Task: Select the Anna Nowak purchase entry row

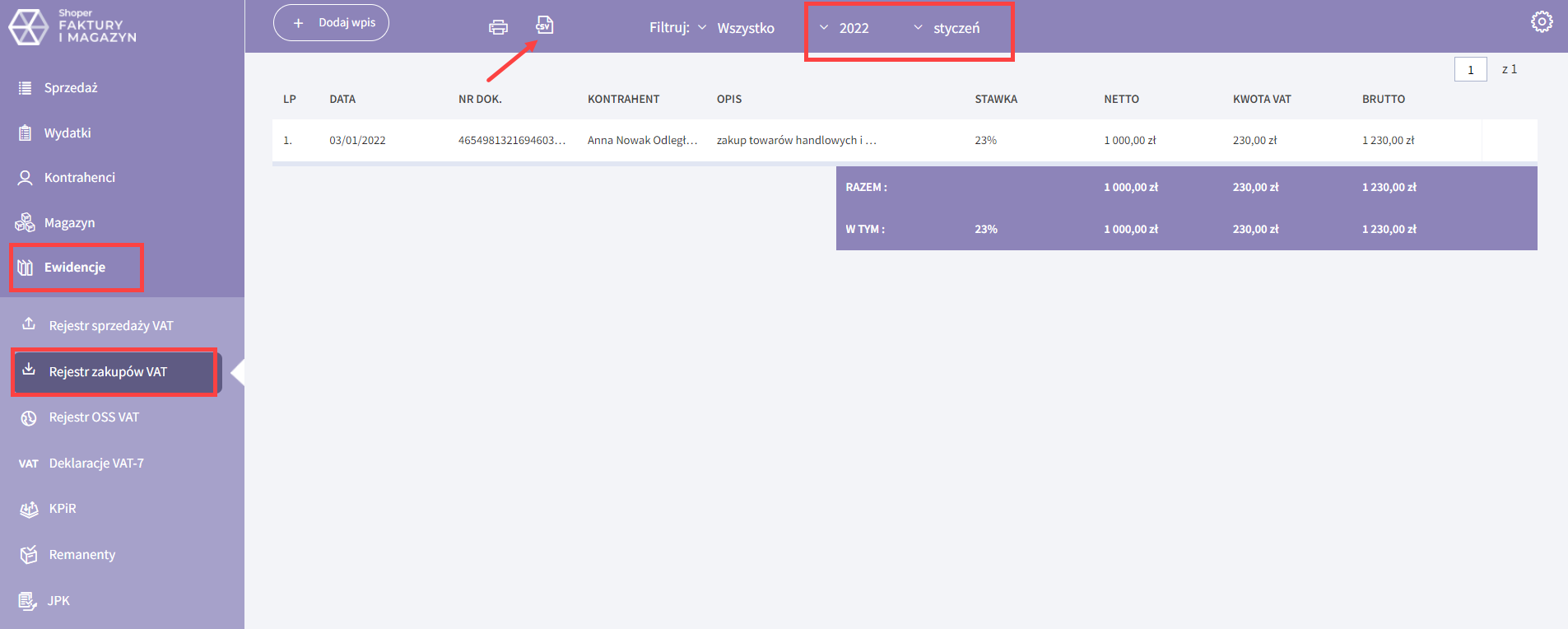Action: (x=642, y=141)
